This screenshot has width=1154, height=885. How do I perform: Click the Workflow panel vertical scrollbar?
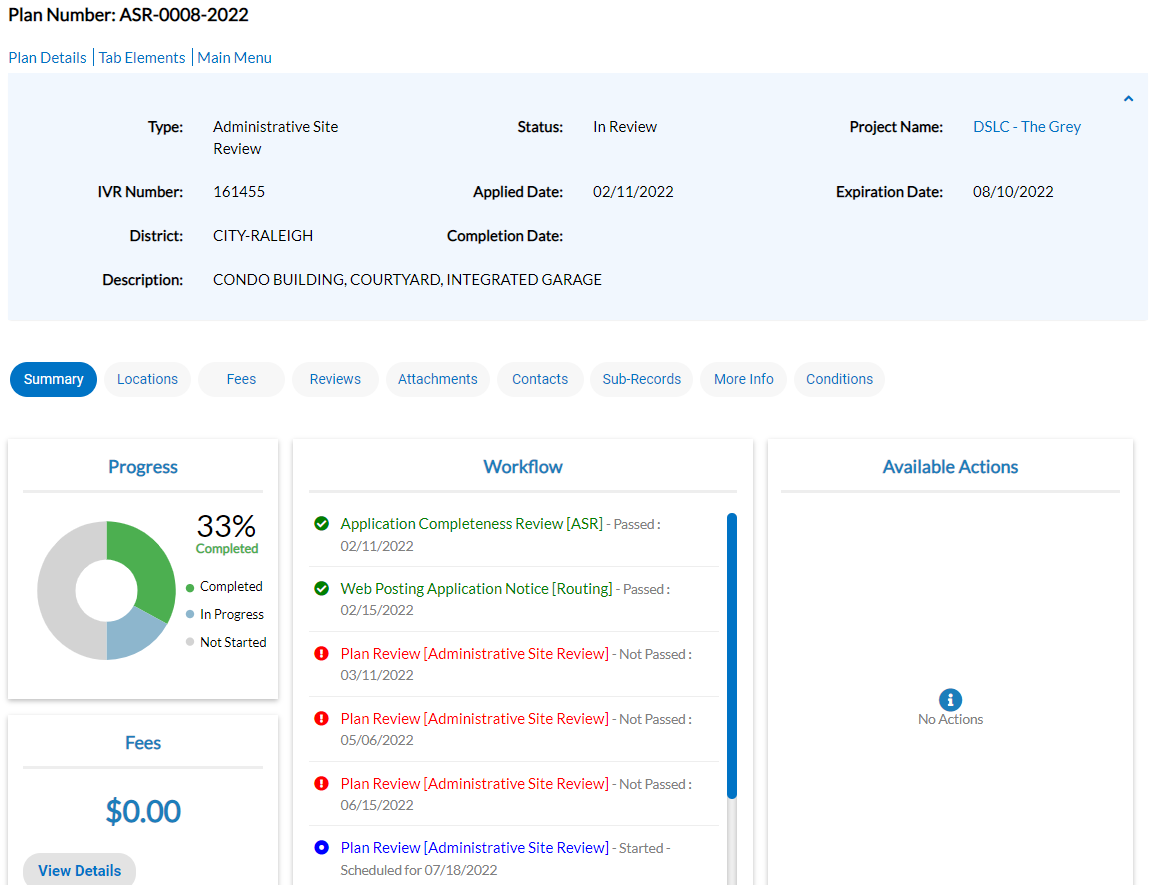pyautogui.click(x=732, y=655)
